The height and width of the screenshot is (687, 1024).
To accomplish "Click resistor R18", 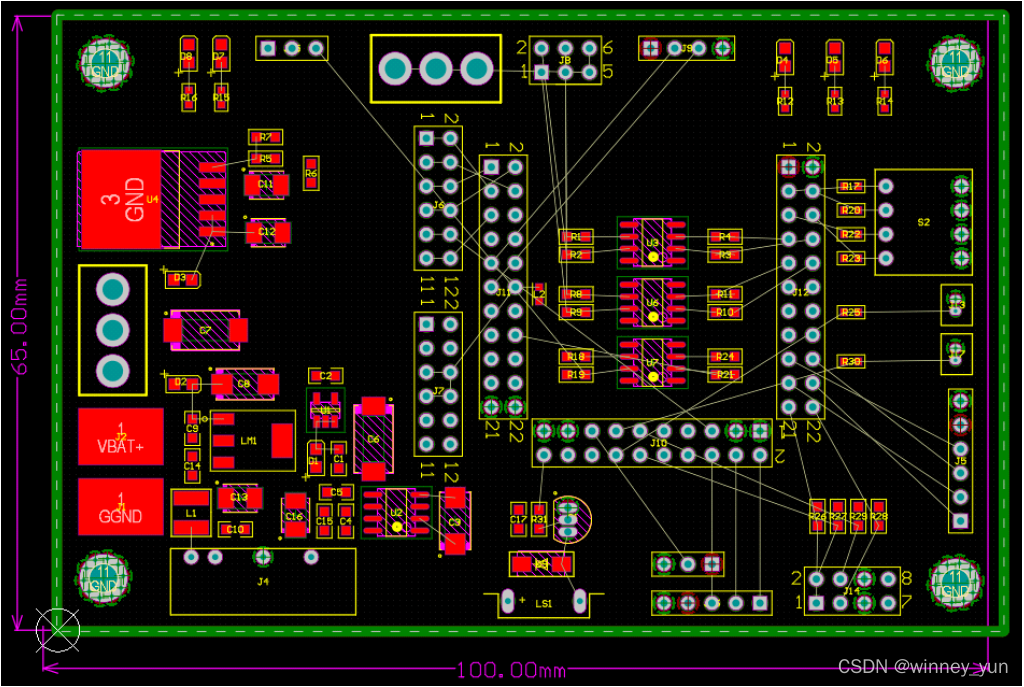I will [x=576, y=357].
